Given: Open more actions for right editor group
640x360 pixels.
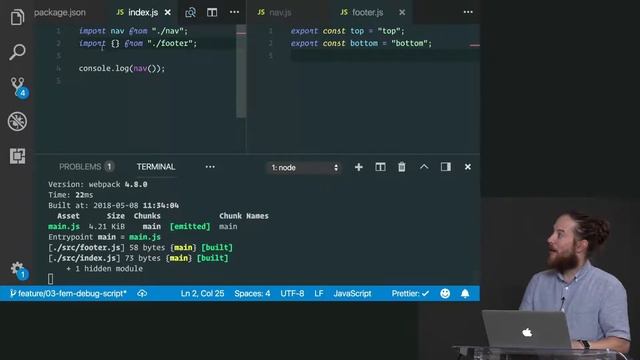Looking at the screenshot, I should [468, 12].
